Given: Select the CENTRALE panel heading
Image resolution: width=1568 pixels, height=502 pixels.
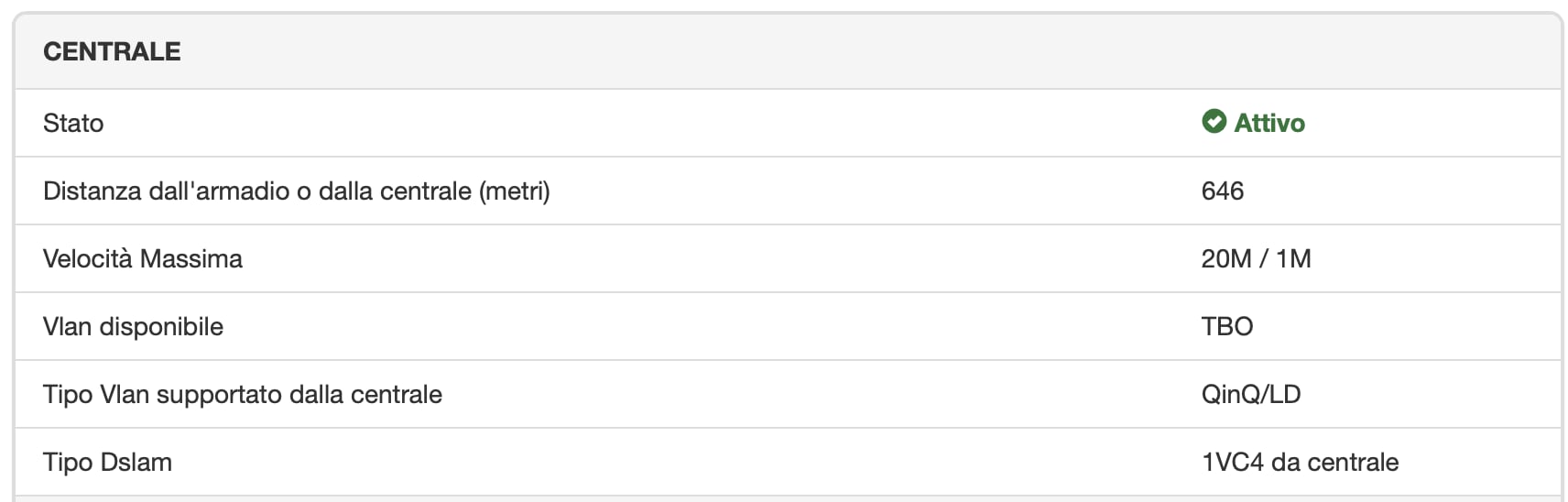Looking at the screenshot, I should tap(112, 51).
